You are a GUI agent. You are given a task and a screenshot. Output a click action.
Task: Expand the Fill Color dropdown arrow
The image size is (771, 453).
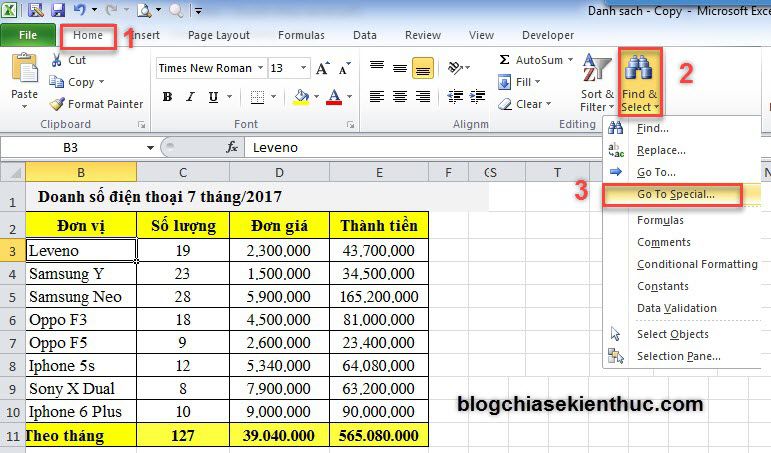coord(316,96)
